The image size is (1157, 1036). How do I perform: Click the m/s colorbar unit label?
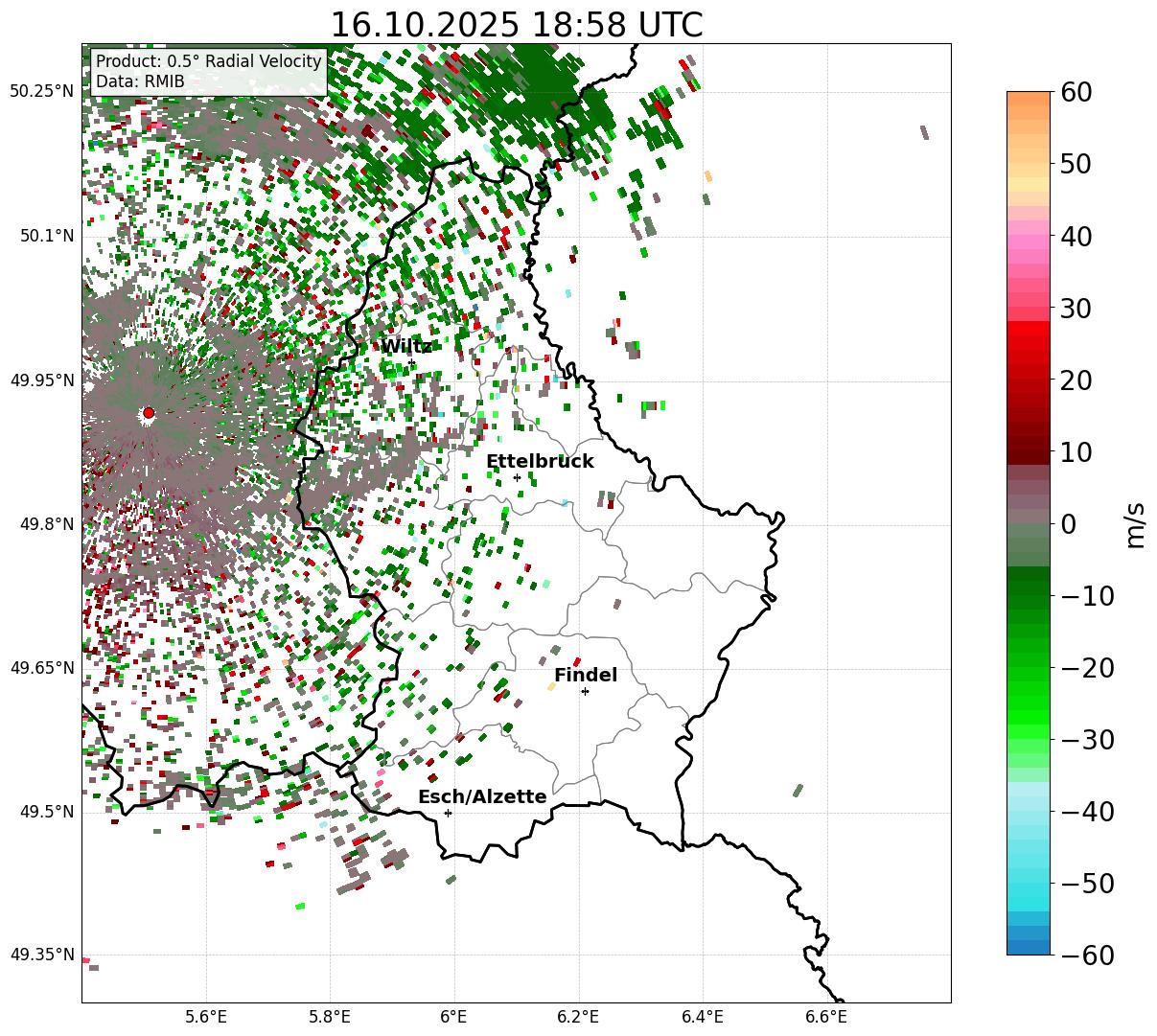pyautogui.click(x=1136, y=523)
